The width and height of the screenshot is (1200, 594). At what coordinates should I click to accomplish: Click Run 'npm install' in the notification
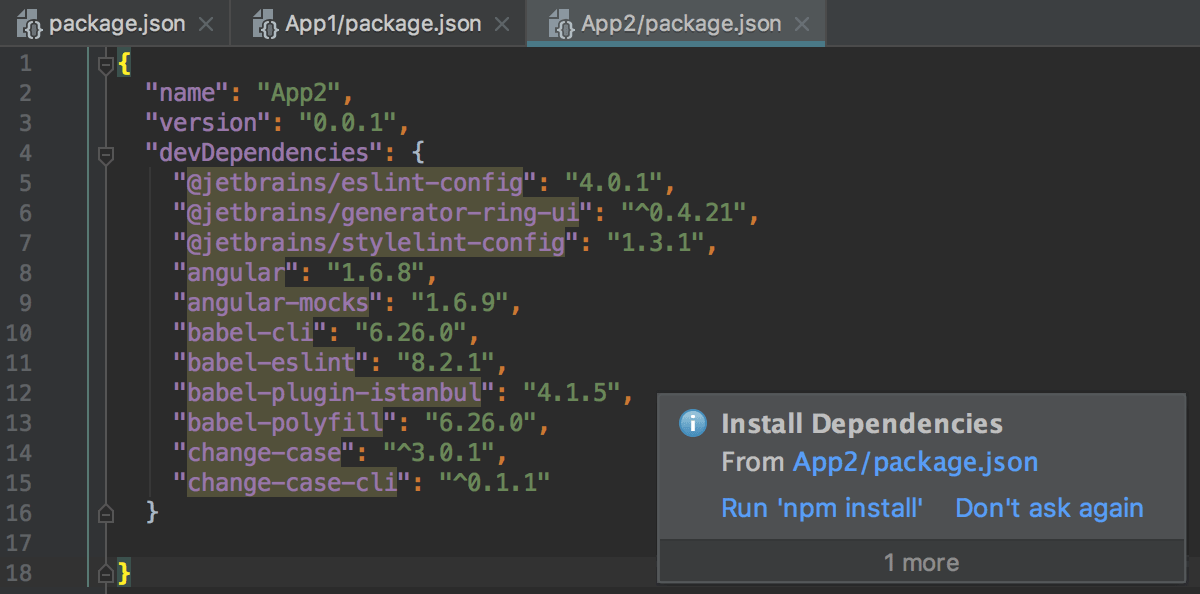[822, 508]
